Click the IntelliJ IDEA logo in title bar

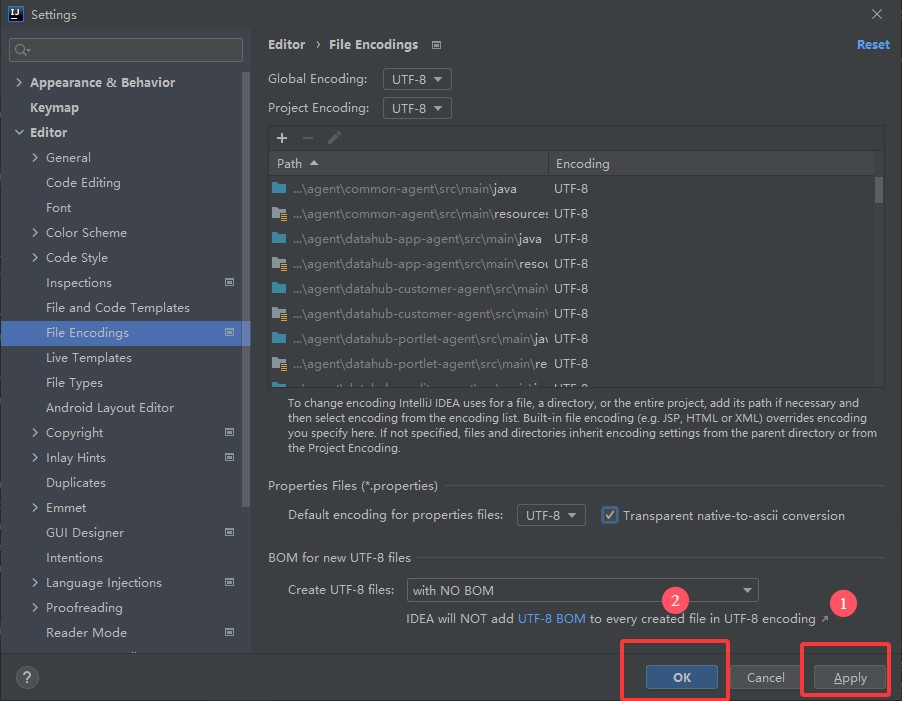pyautogui.click(x=16, y=14)
